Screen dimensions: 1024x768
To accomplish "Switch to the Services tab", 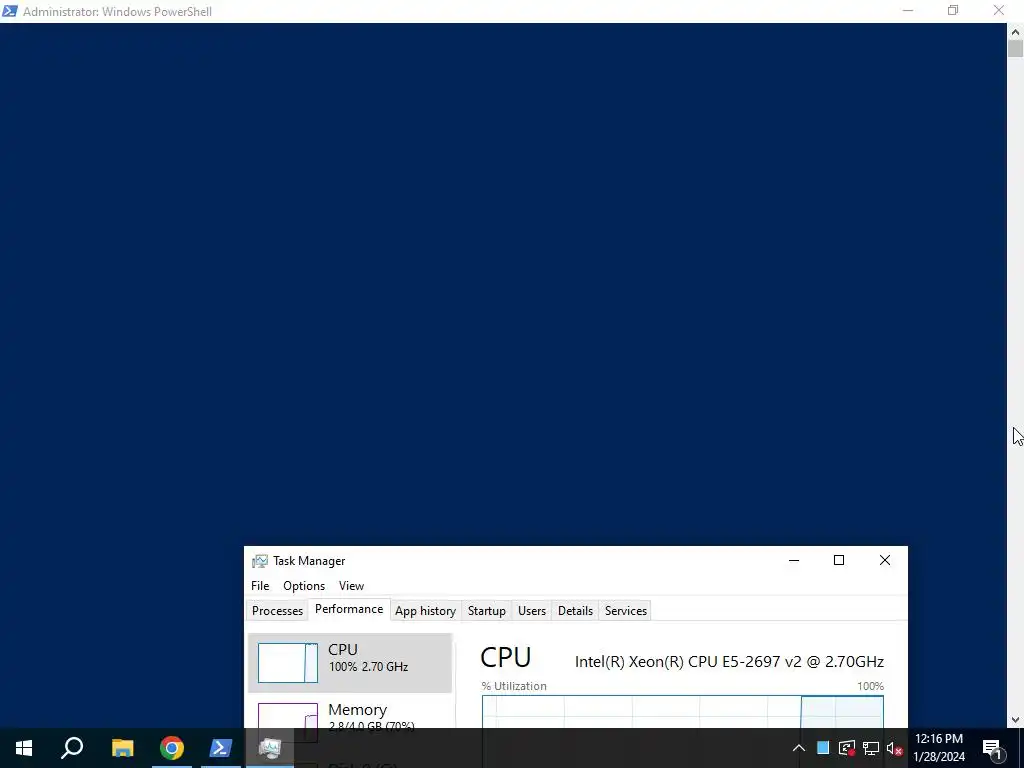I will point(626,611).
